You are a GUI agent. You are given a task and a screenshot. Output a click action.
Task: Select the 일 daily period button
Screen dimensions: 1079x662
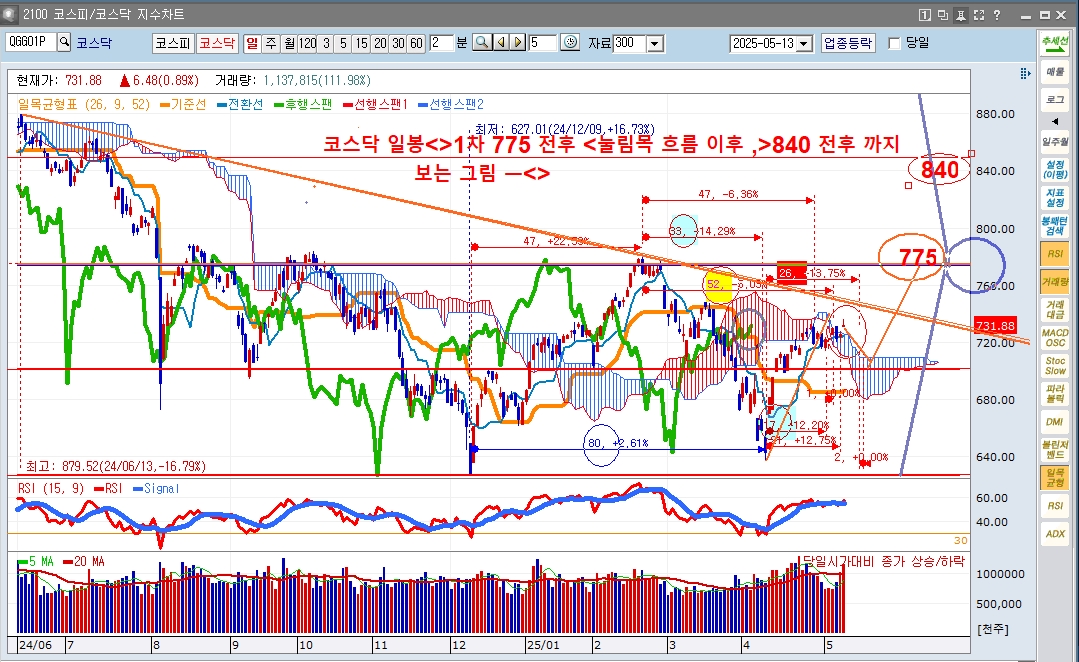[x=253, y=43]
